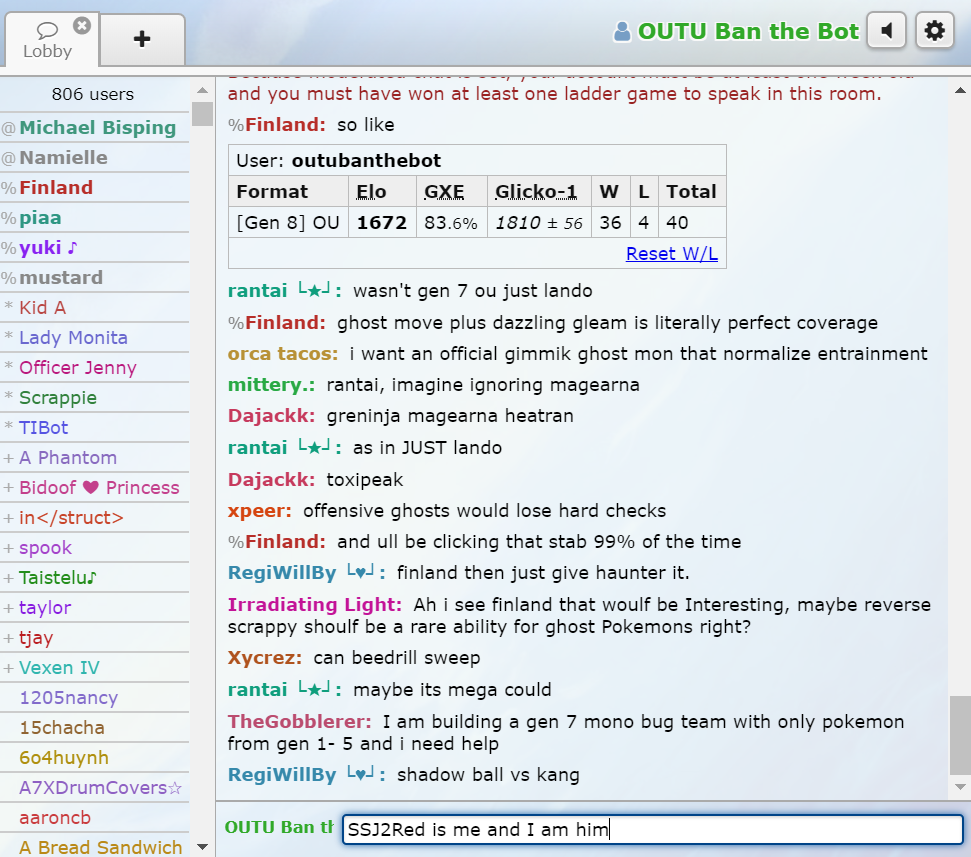This screenshot has height=857, width=971.
Task: Click the user list scroll-down arrow
Action: pos(202,846)
